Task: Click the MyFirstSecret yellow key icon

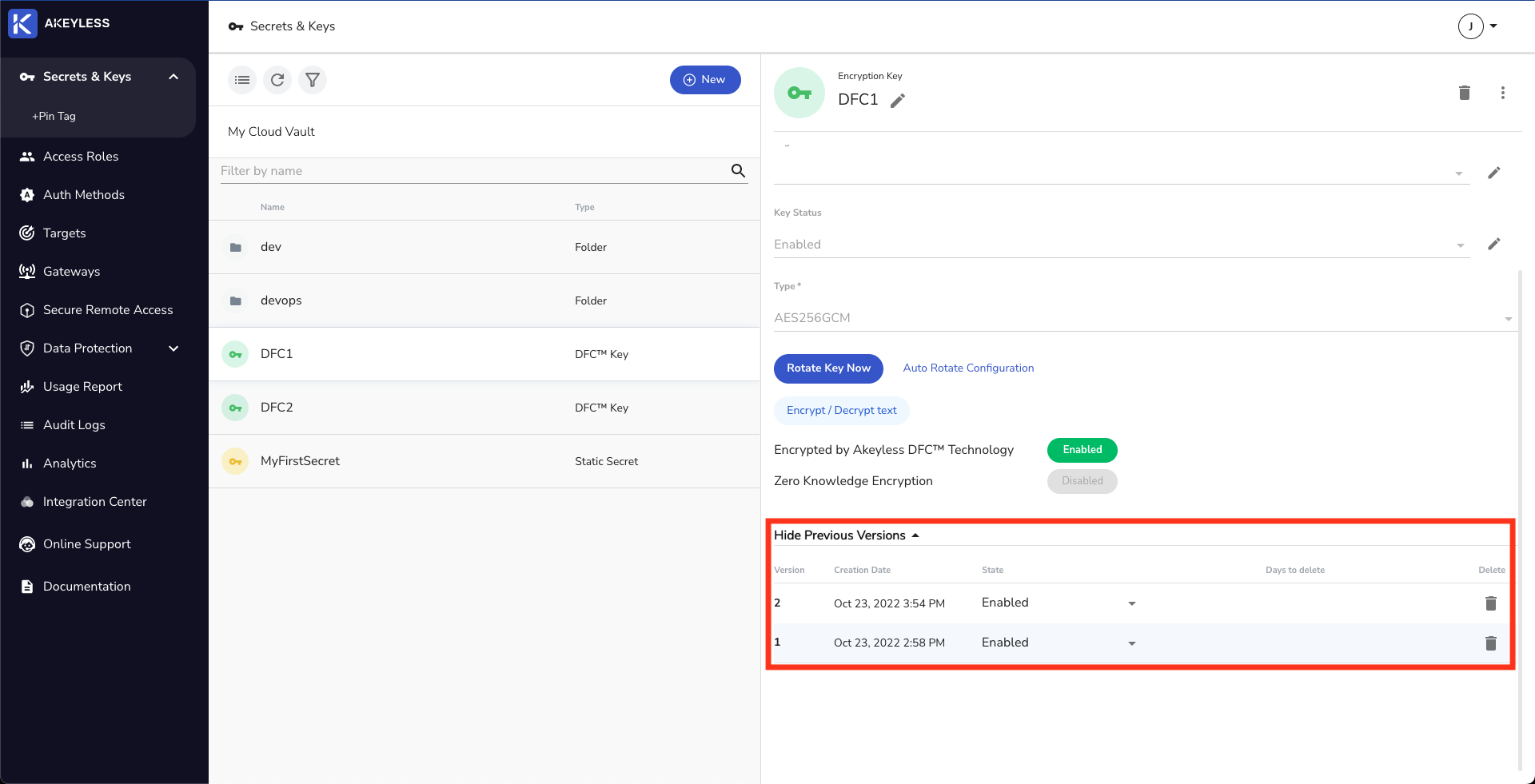Action: point(235,461)
